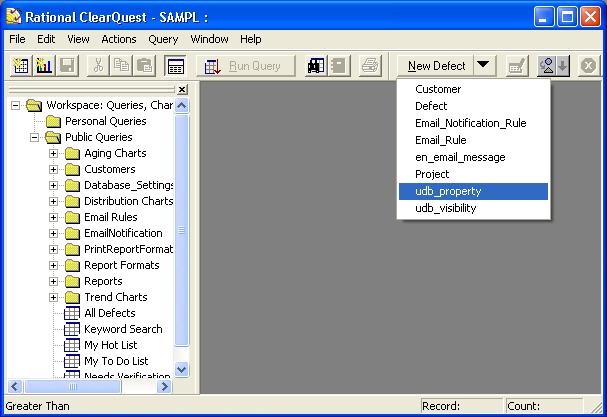Choose Email_Rule from the record type list

pyautogui.click(x=473, y=140)
